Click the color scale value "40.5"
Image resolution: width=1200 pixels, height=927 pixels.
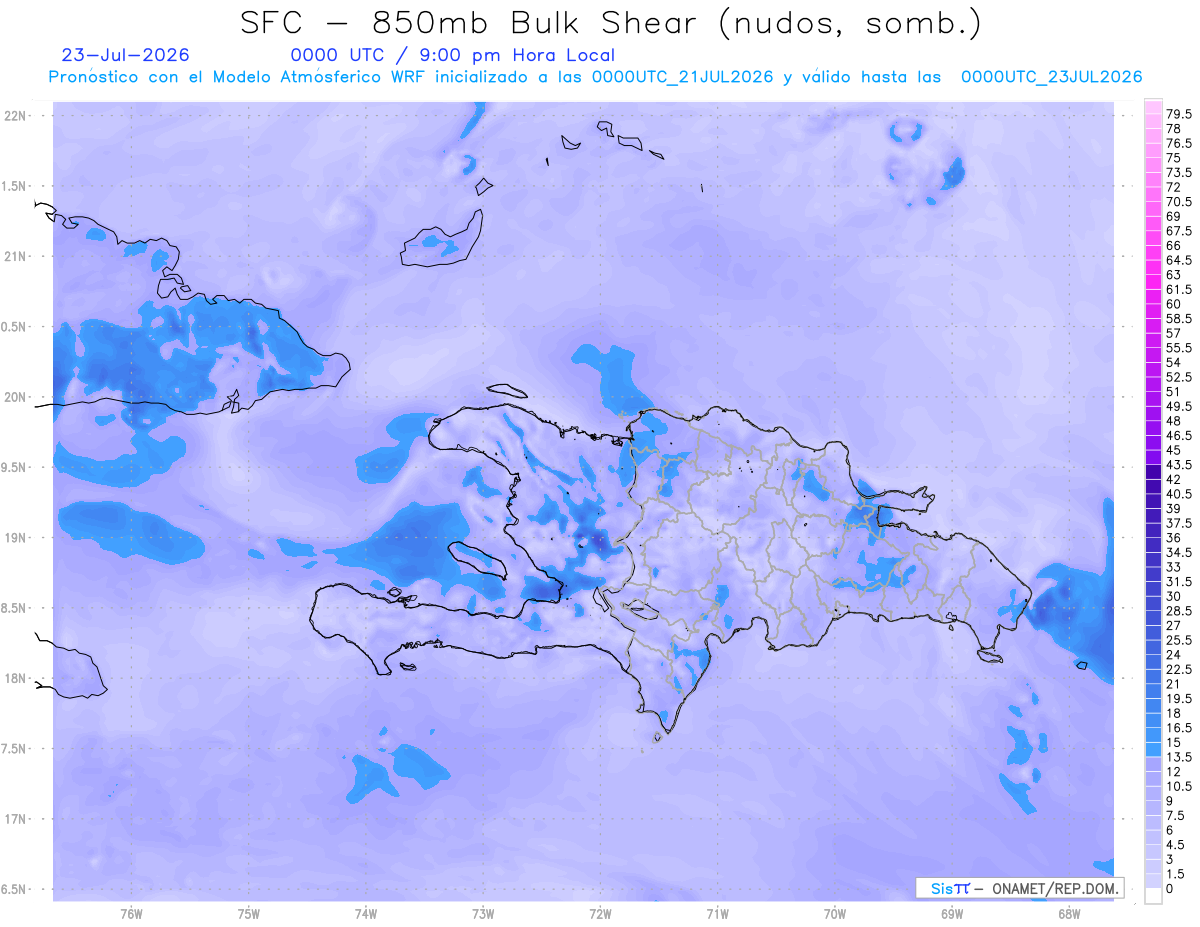pos(1179,494)
